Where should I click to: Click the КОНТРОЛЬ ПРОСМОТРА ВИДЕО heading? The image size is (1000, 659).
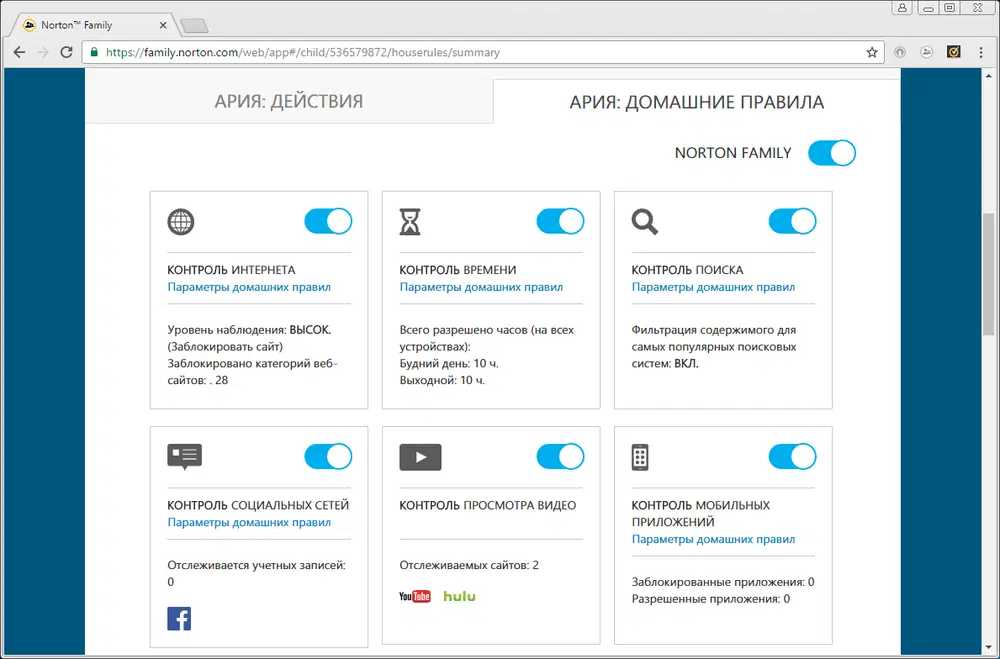487,505
